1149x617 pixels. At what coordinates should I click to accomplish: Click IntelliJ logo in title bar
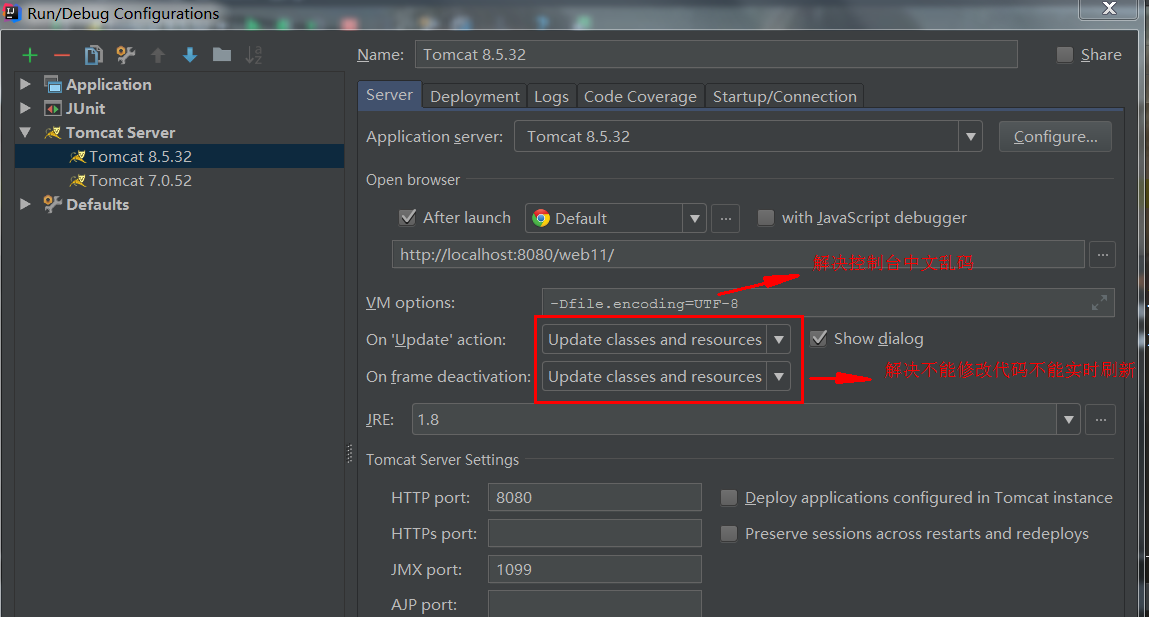click(x=12, y=12)
